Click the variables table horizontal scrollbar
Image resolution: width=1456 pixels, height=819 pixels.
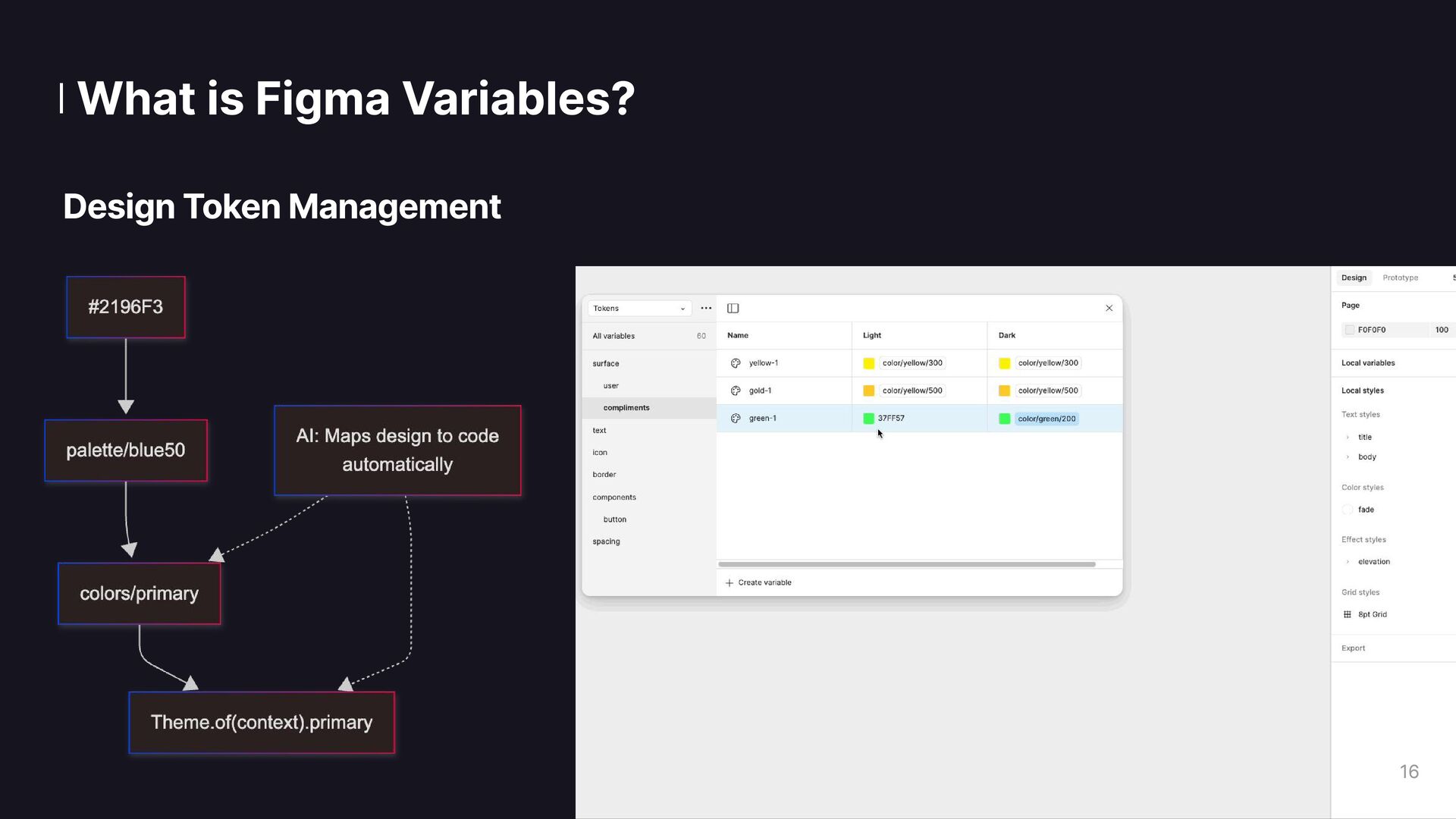tap(906, 564)
